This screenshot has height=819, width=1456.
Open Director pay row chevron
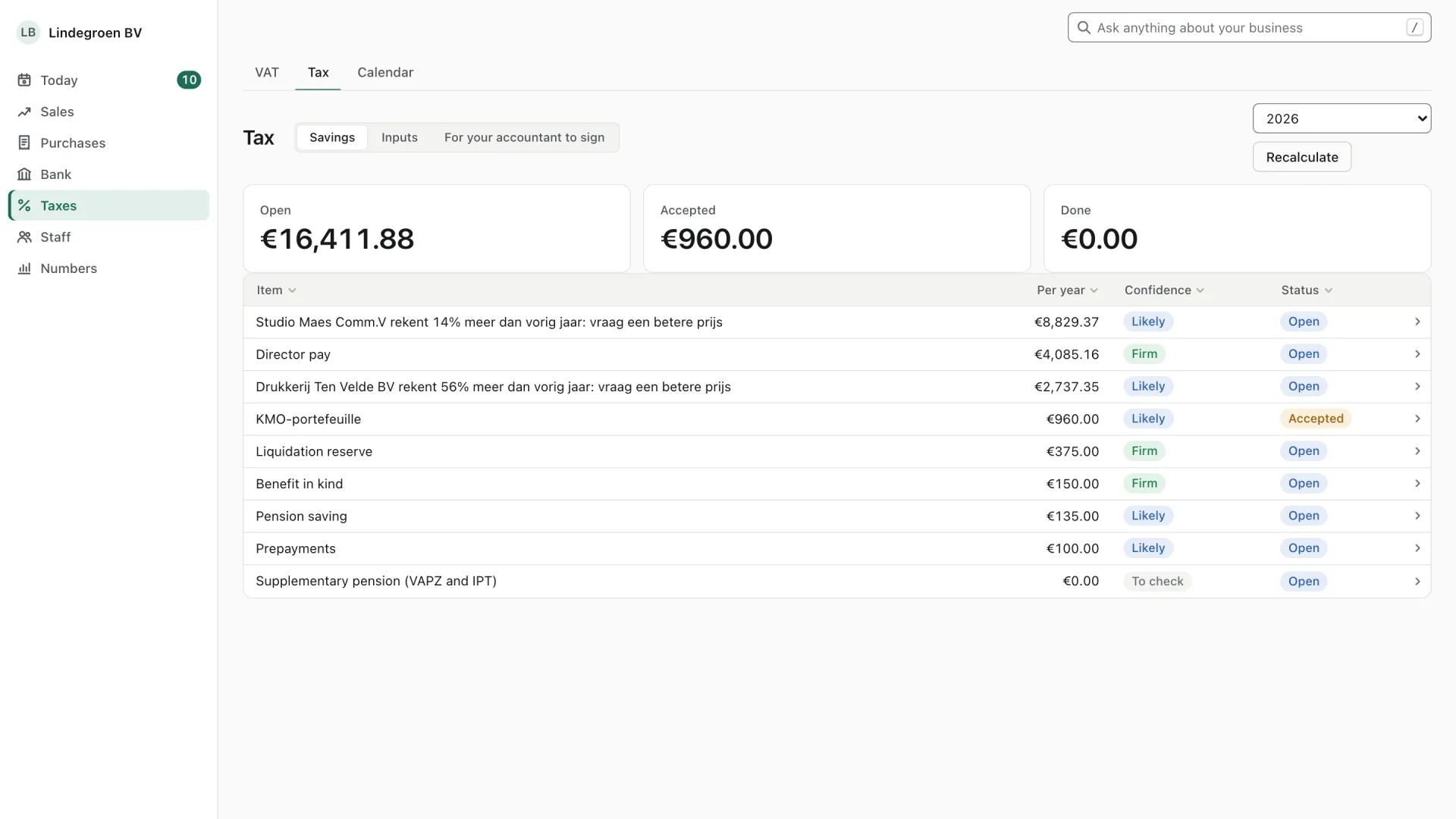point(1417,354)
